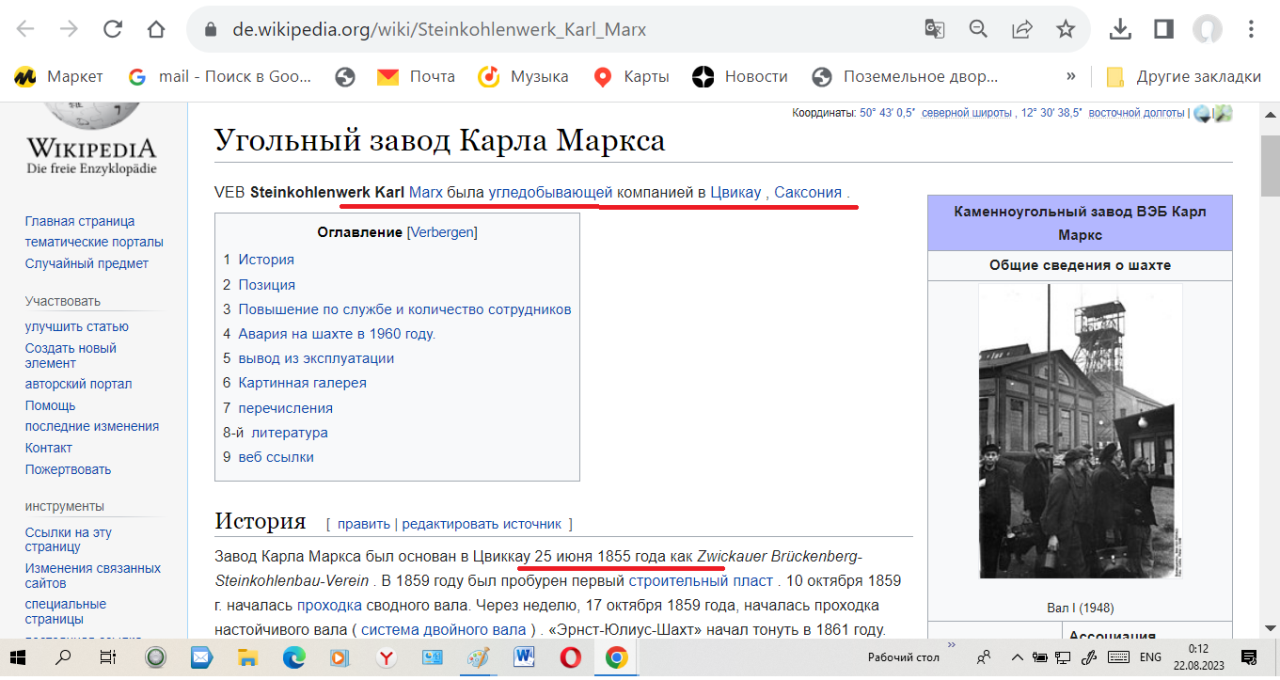Open Microsoft Edge from the taskbar

tap(294, 657)
